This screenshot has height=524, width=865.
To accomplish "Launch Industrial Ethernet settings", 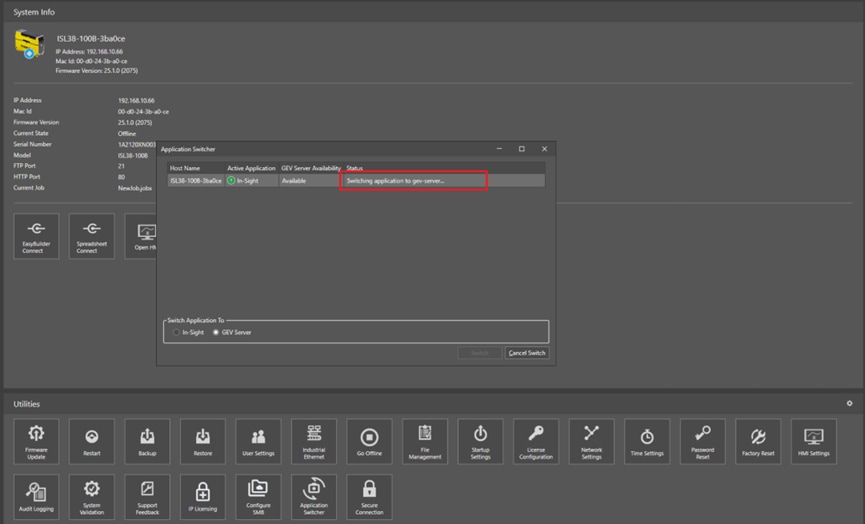I will coord(314,441).
